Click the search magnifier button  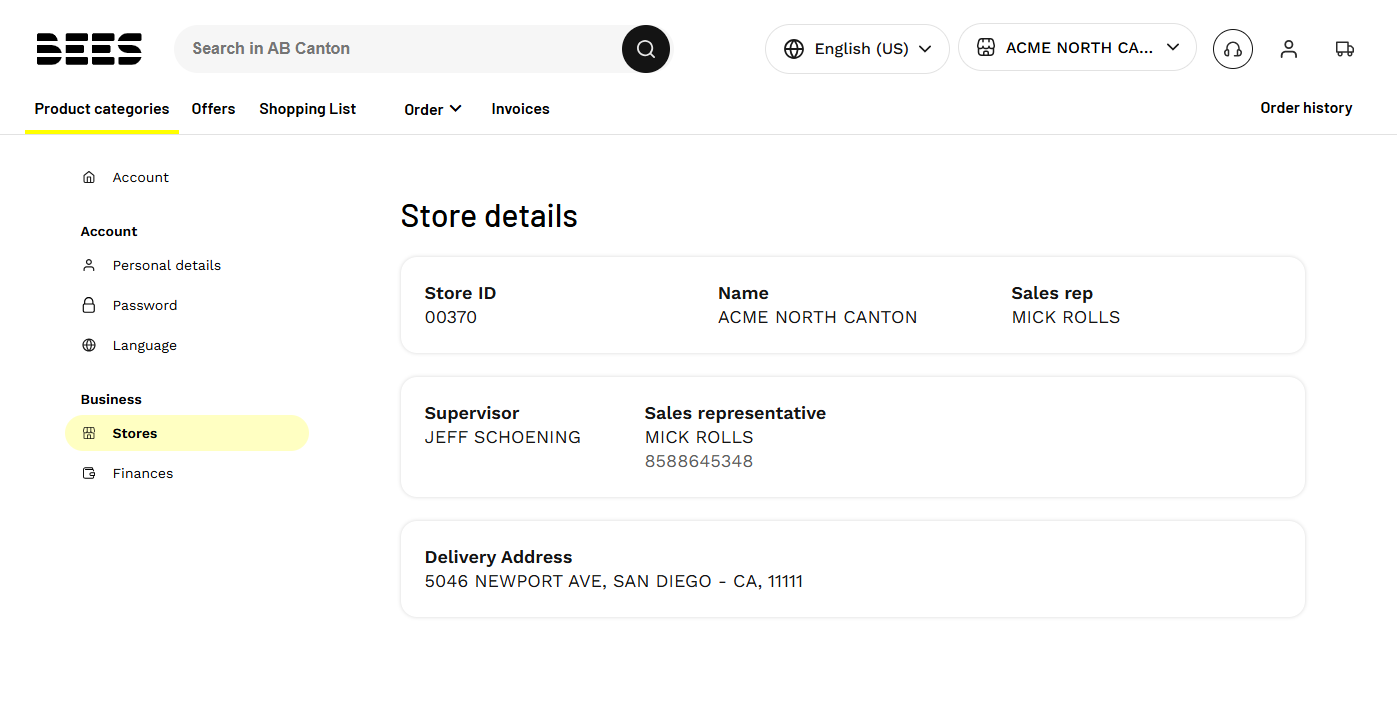point(646,49)
